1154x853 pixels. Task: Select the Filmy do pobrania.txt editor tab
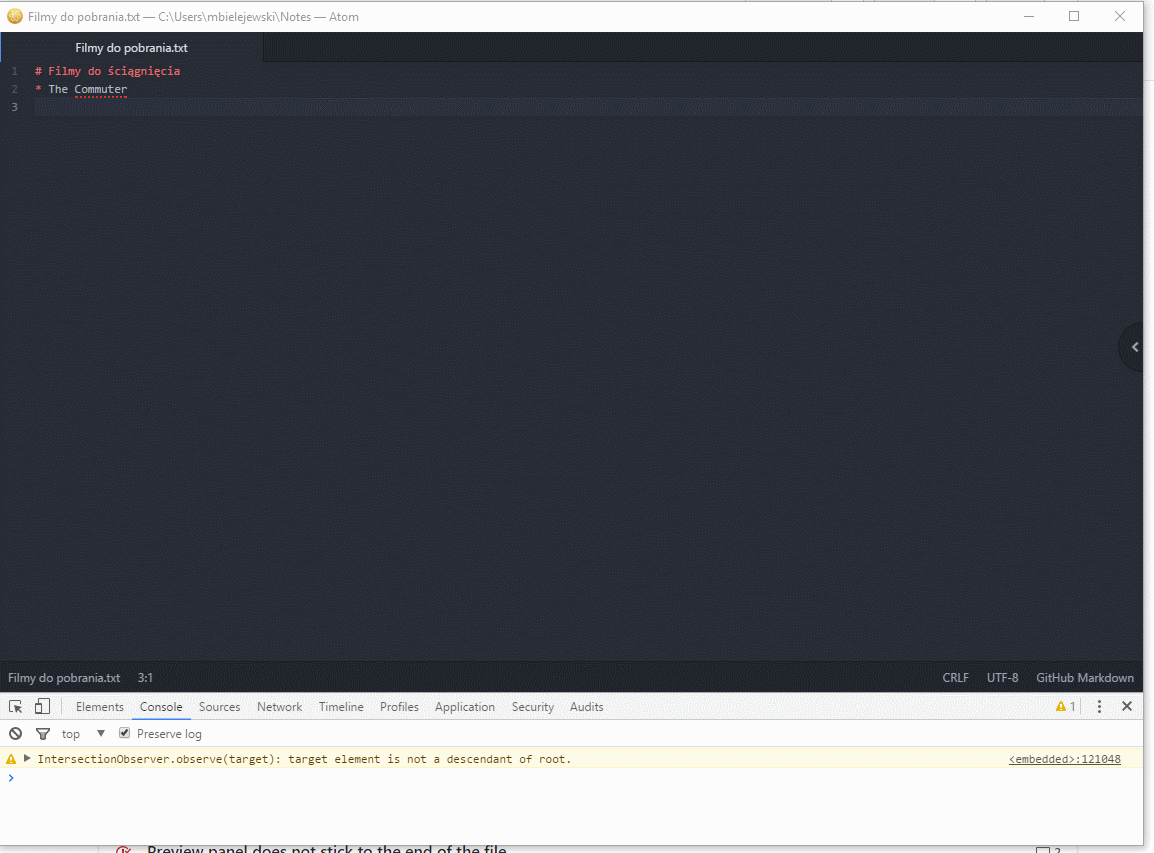point(132,48)
